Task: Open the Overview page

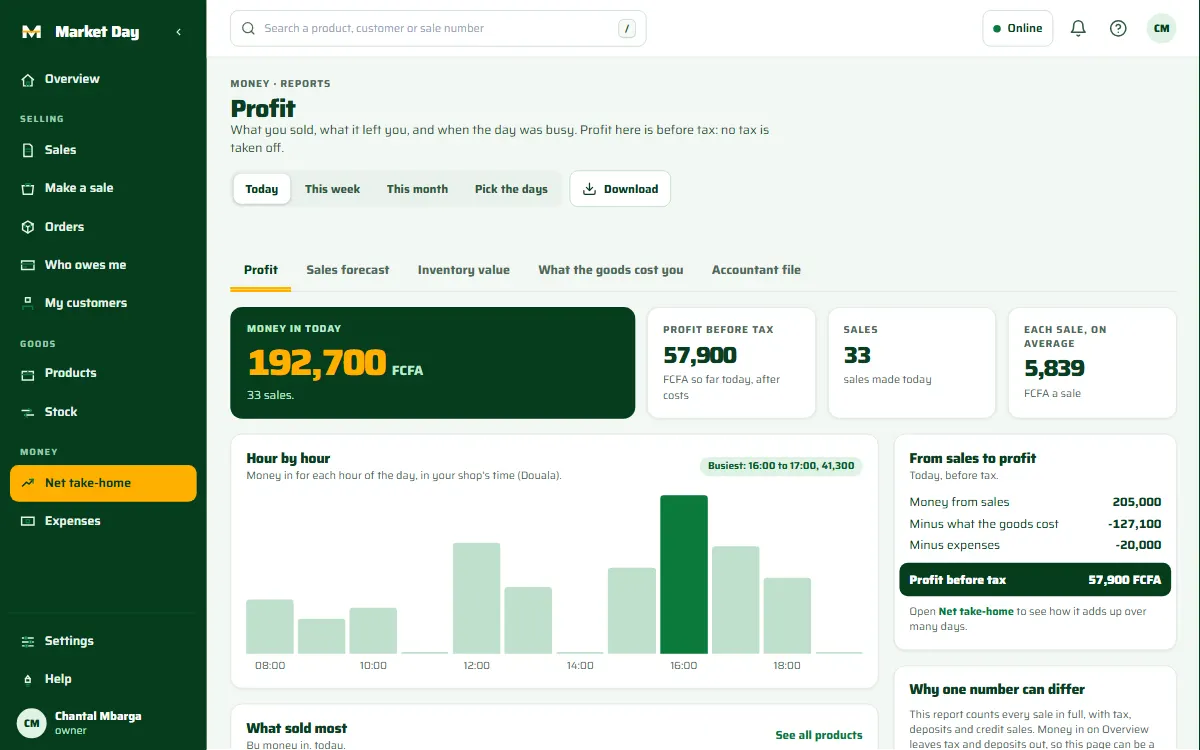Action: (103, 79)
